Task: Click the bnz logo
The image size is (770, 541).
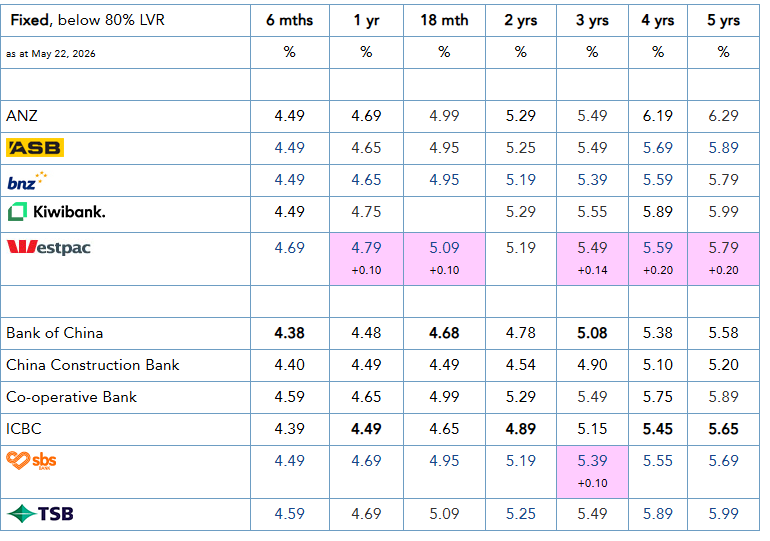Action: [27, 181]
